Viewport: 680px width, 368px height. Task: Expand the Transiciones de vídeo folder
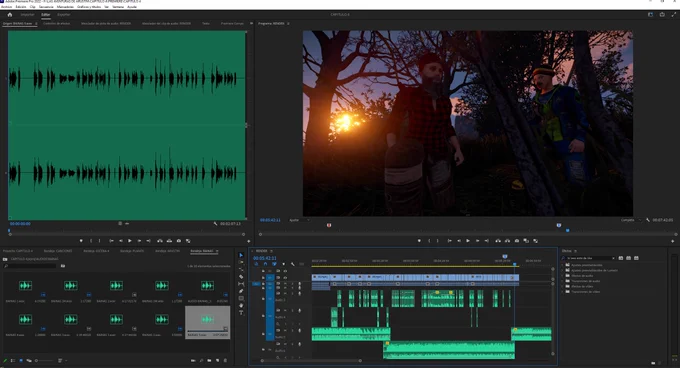point(563,292)
